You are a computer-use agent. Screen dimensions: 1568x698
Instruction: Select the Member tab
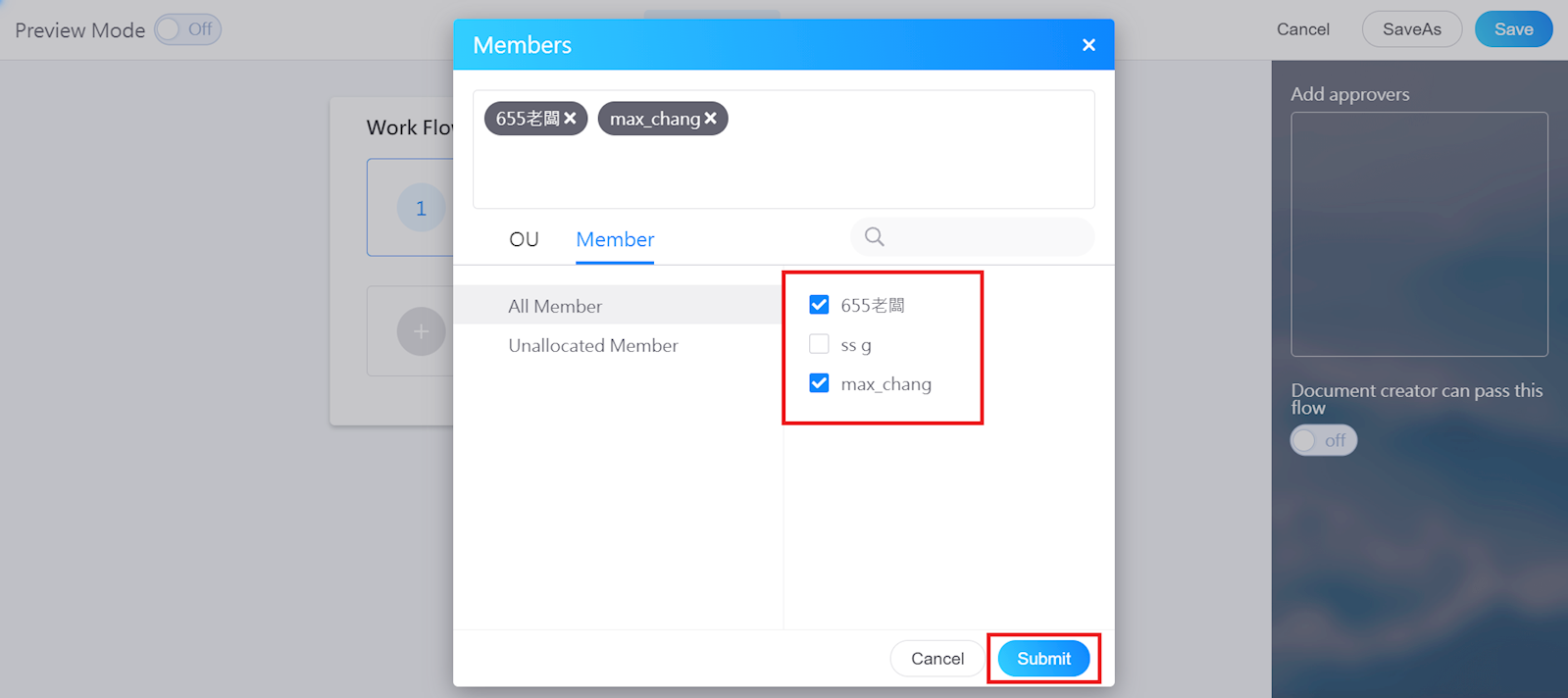click(x=615, y=240)
